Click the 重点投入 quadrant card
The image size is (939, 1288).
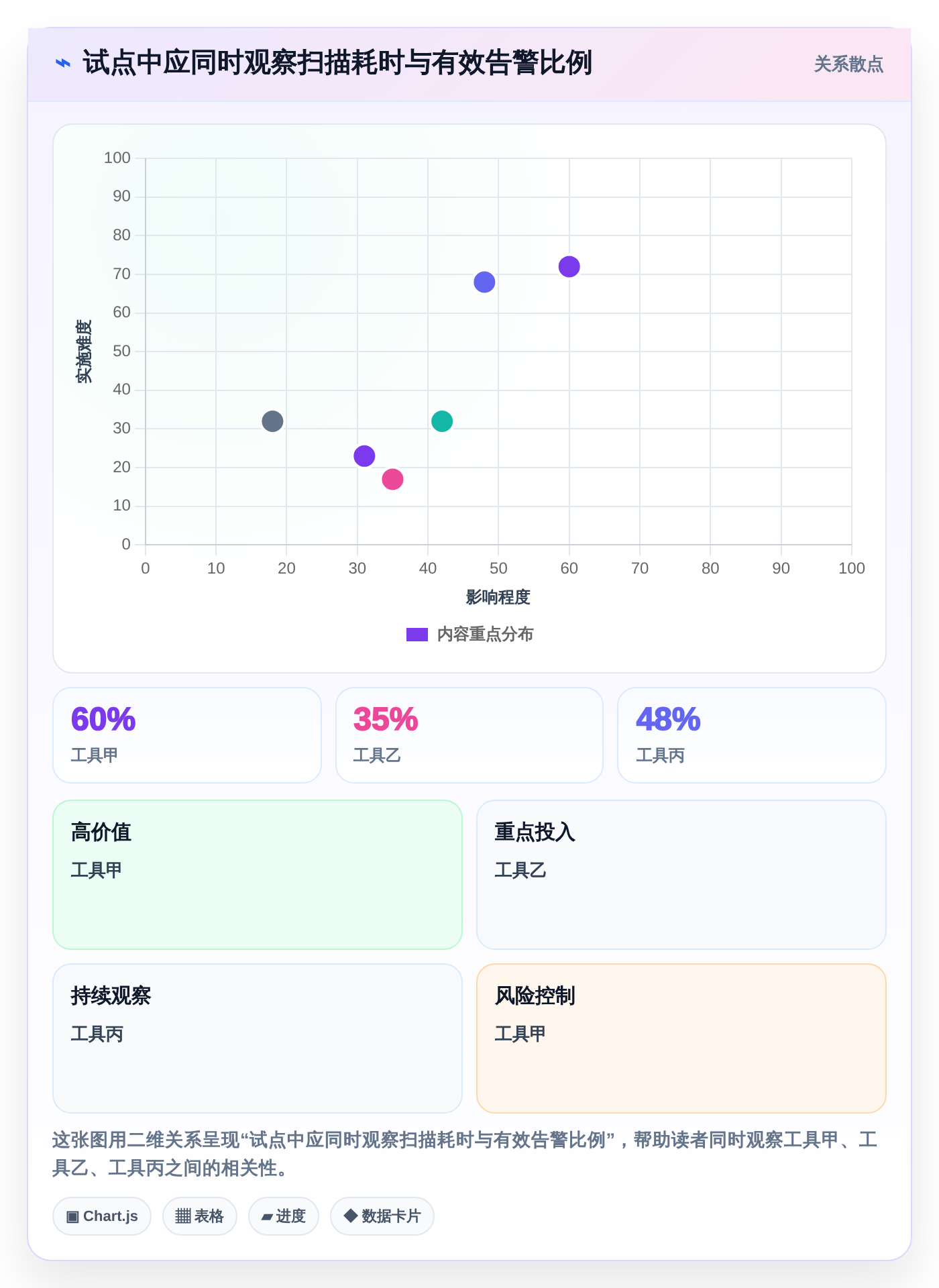(681, 875)
